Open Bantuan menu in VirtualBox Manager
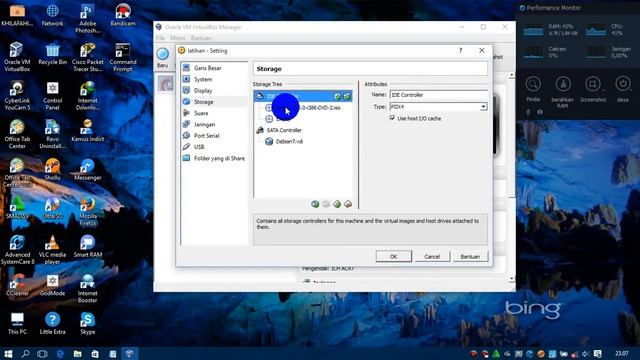The width and height of the screenshot is (640, 360). pos(201,38)
